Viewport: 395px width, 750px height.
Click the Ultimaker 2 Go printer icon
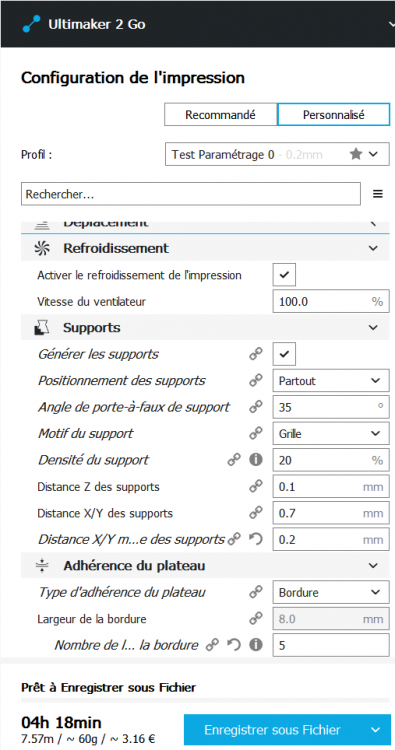tap(32, 24)
